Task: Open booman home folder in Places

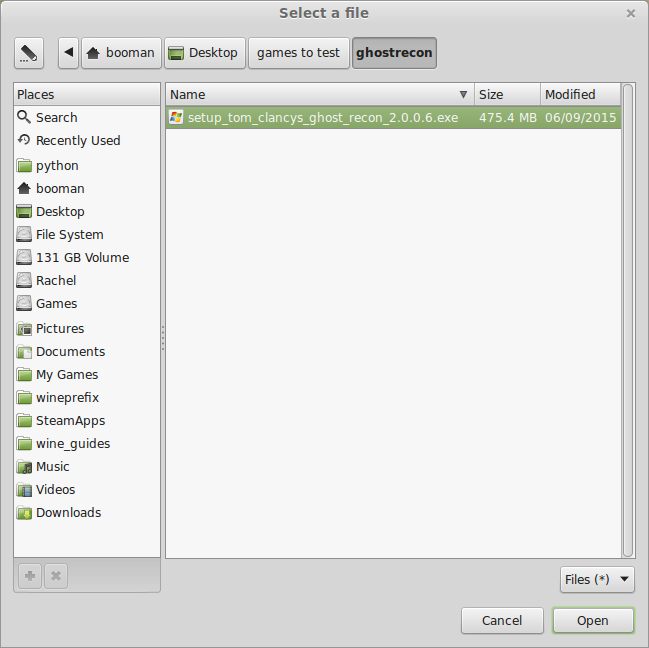Action: click(87, 189)
